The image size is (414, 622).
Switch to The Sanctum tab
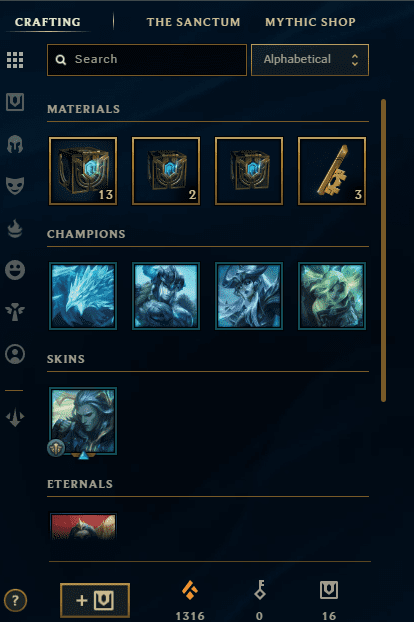194,22
